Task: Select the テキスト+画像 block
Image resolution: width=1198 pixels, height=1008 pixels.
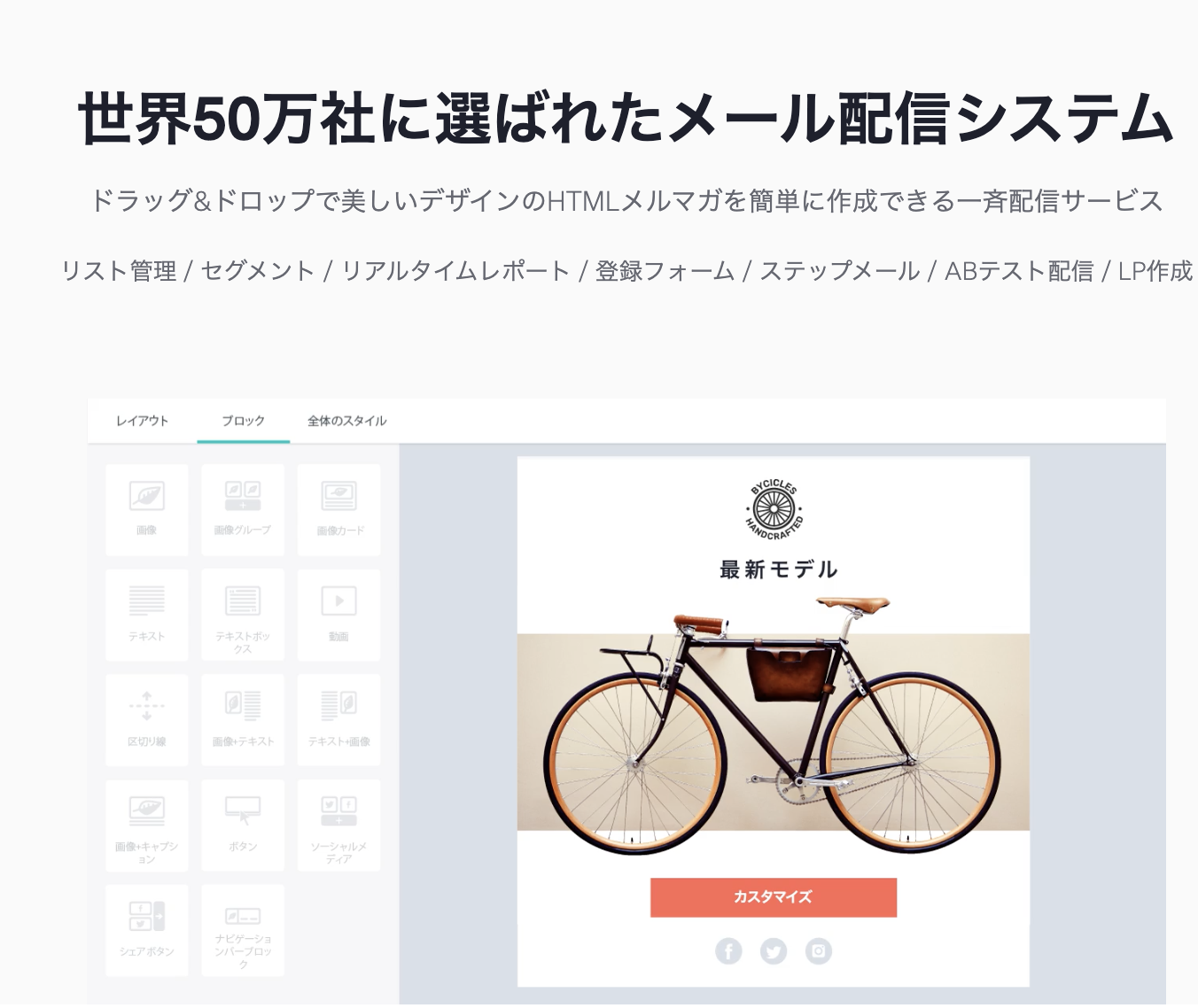Action: pos(339,720)
